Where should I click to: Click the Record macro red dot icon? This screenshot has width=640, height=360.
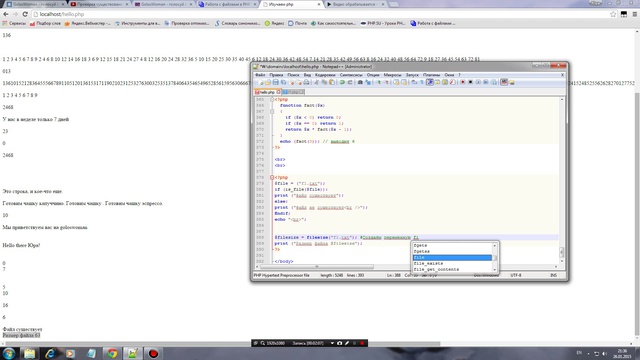462,82
